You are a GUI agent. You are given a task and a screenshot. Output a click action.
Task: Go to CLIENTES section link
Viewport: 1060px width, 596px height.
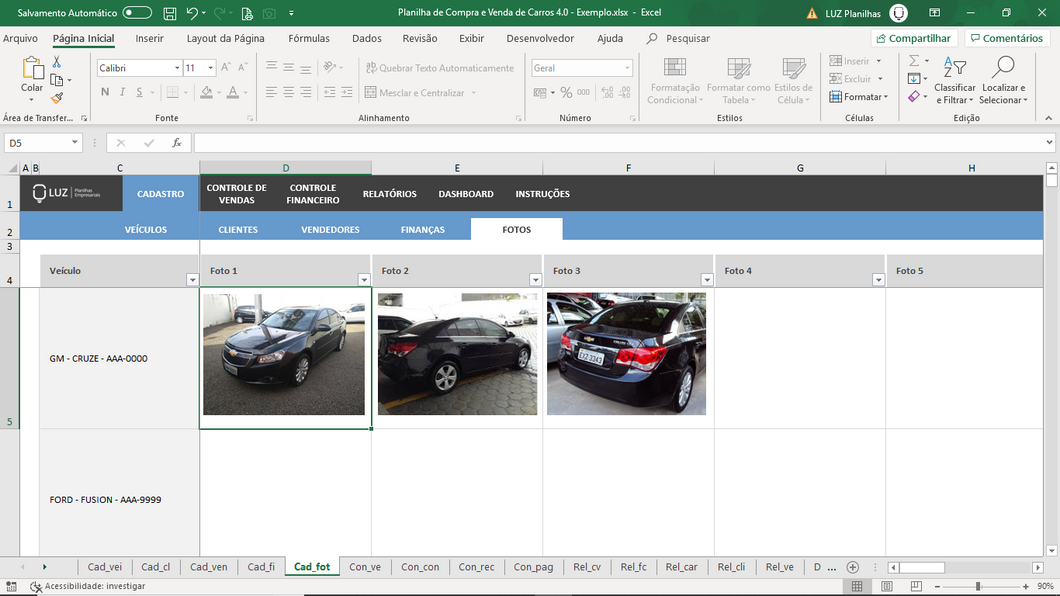(x=238, y=230)
